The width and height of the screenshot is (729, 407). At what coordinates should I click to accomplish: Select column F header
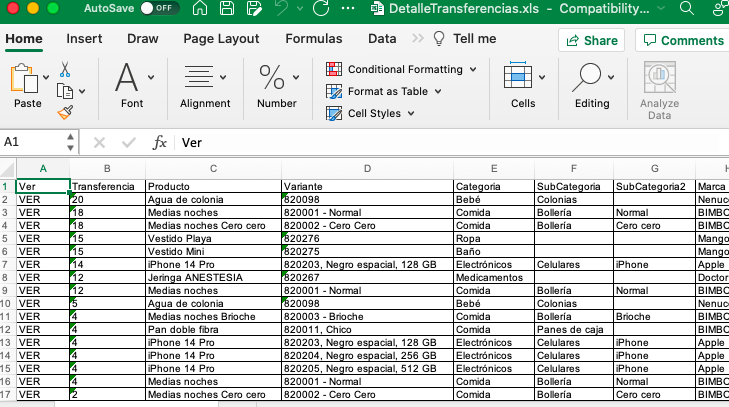[574, 168]
